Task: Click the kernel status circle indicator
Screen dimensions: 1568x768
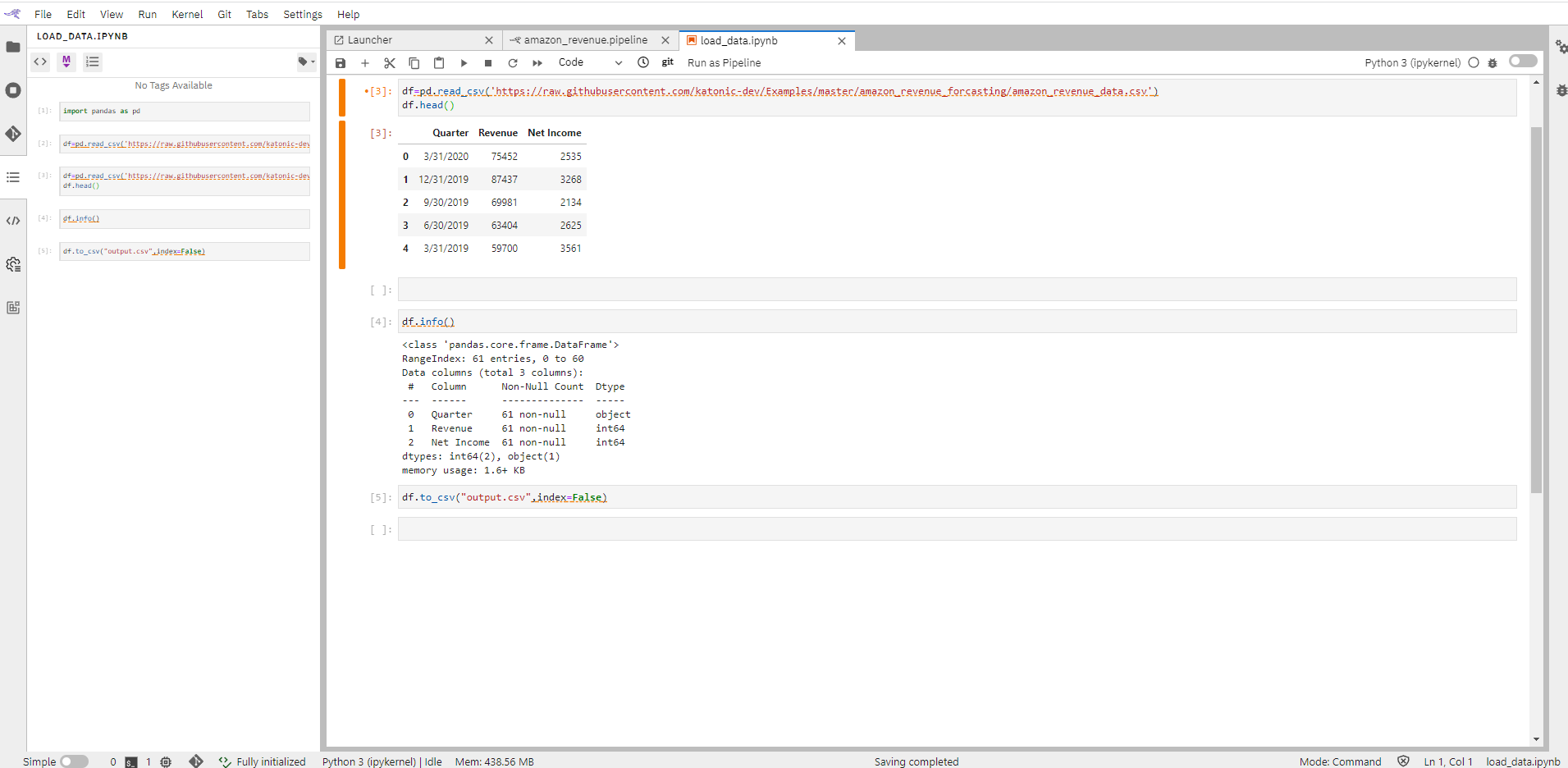Action: [x=1474, y=62]
